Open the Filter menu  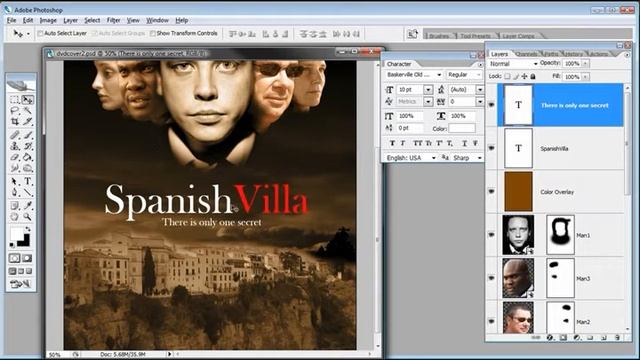point(113,20)
